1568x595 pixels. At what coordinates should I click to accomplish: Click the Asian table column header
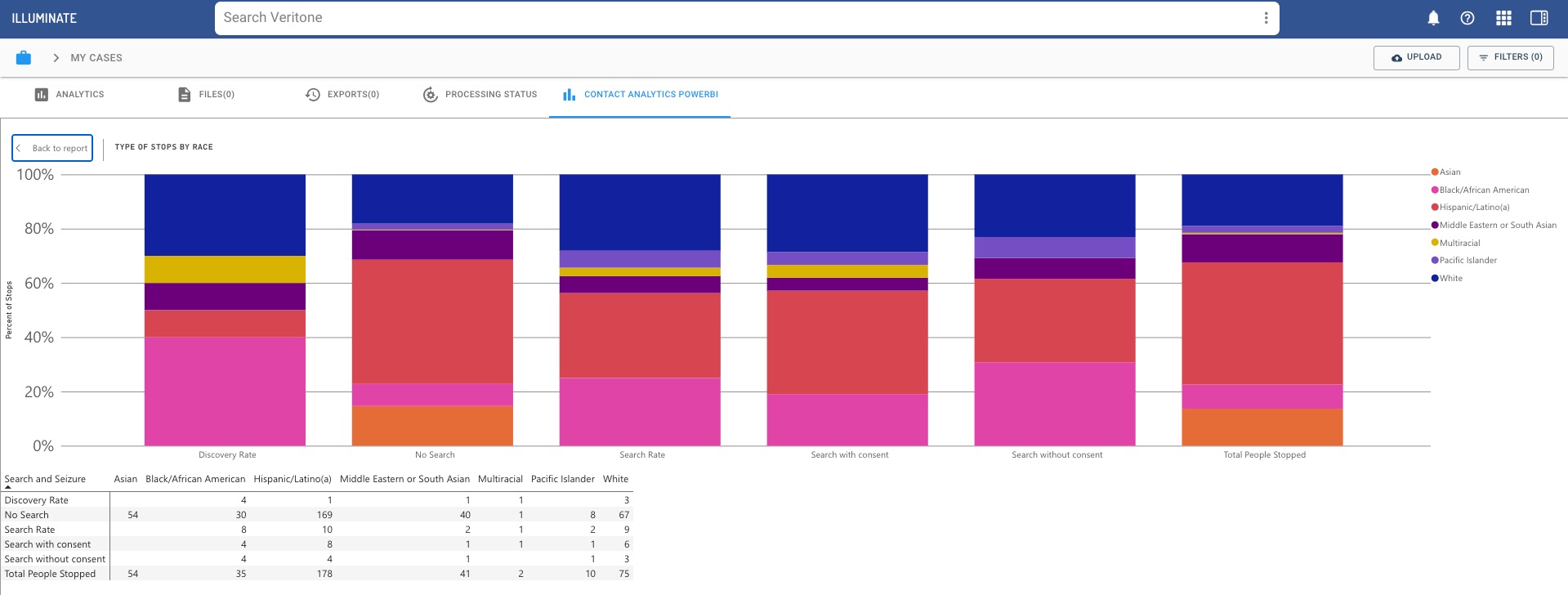(x=126, y=480)
